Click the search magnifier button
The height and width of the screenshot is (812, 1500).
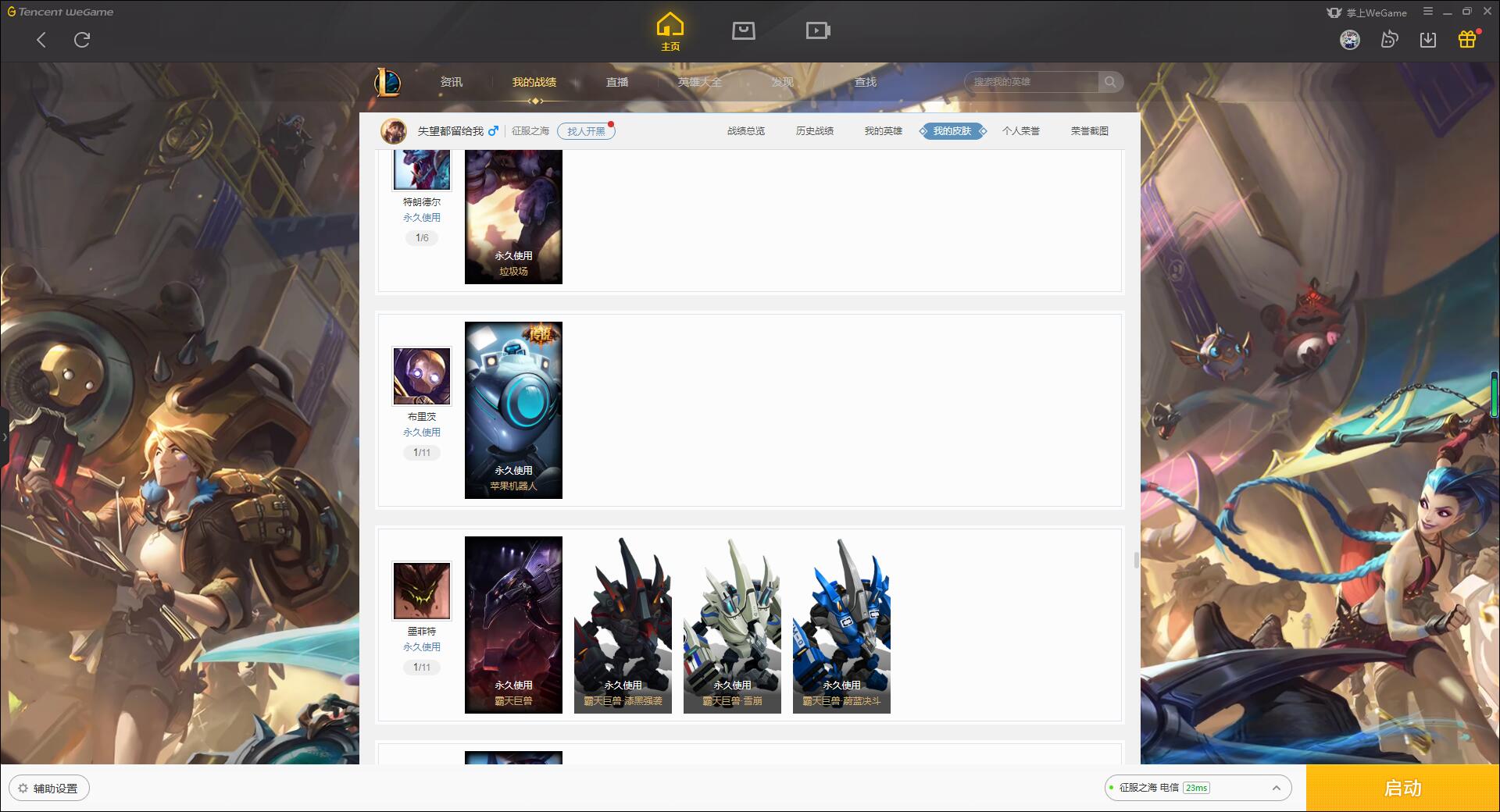[1110, 82]
